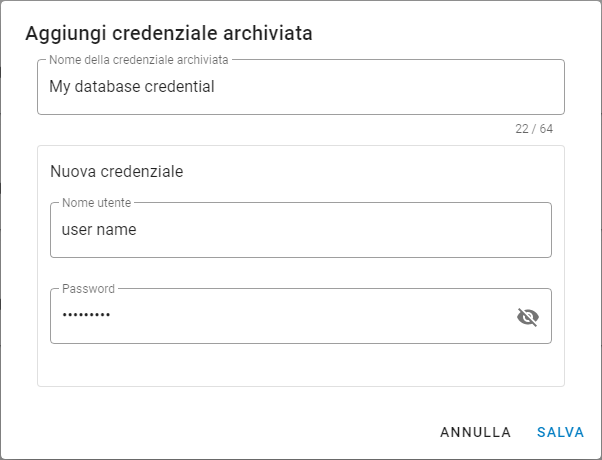
Task: Place cursor in "My database credential" text
Action: [x=132, y=87]
